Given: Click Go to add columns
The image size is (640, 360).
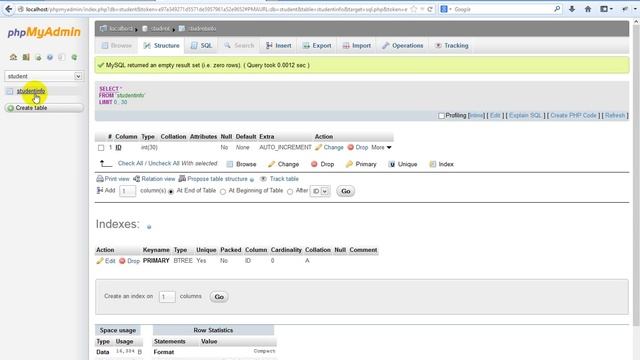Looking at the screenshot, I should (346, 191).
